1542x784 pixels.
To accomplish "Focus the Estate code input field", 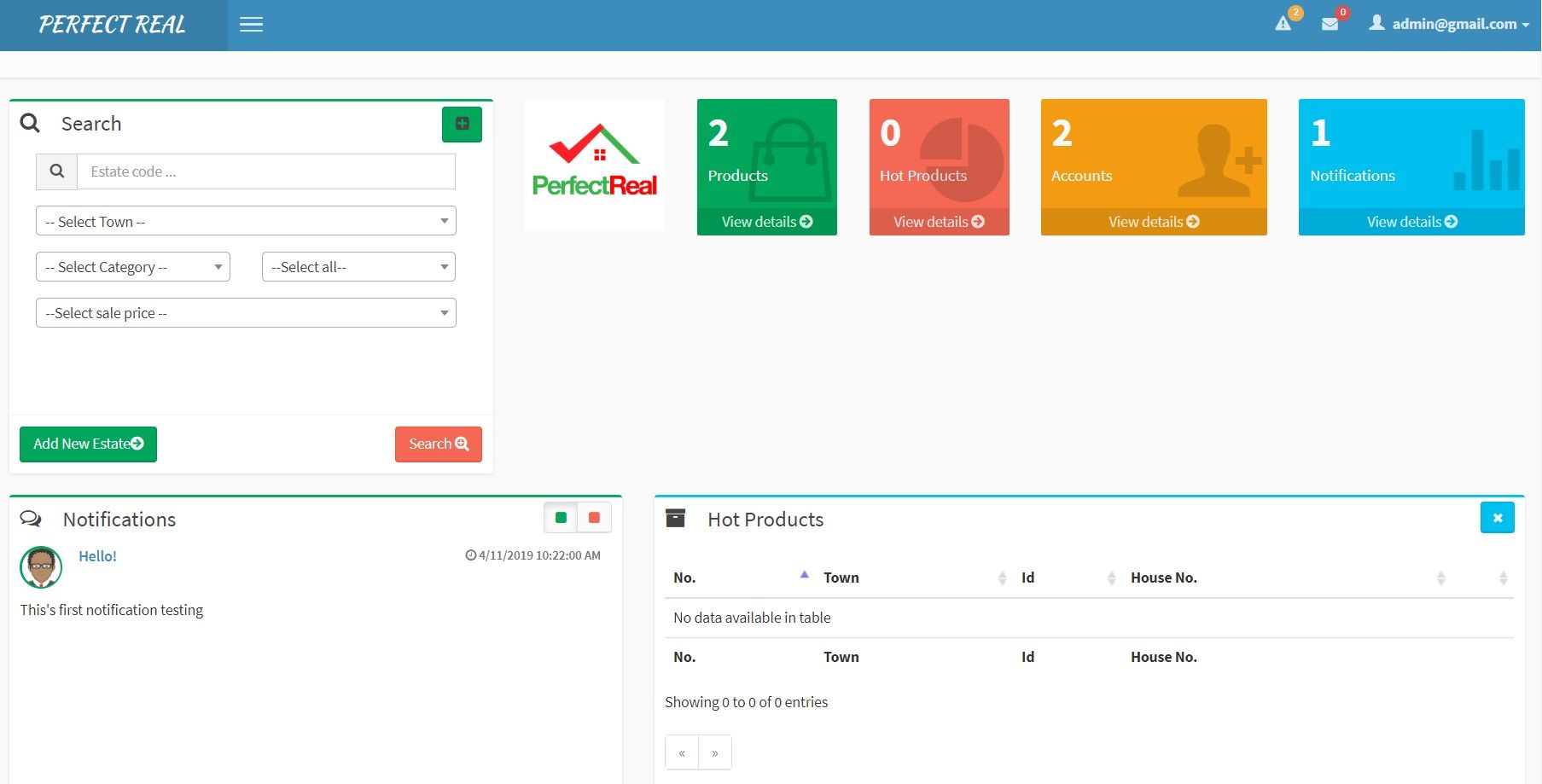I will 266,171.
